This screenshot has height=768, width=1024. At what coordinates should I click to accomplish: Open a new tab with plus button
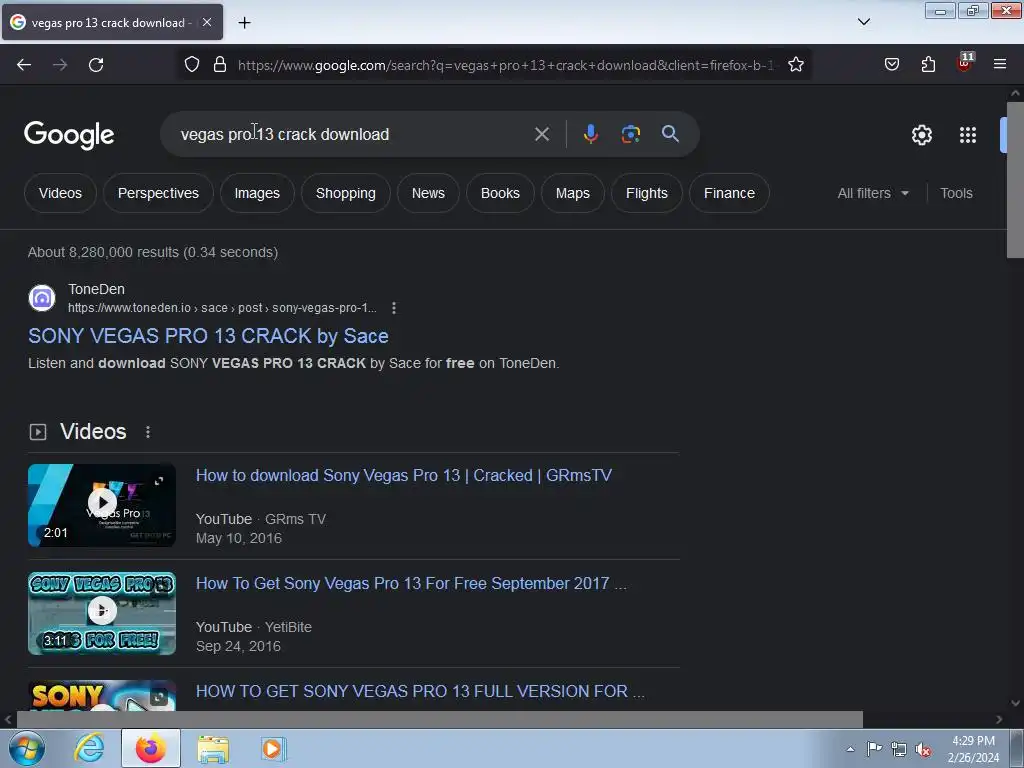[x=244, y=23]
